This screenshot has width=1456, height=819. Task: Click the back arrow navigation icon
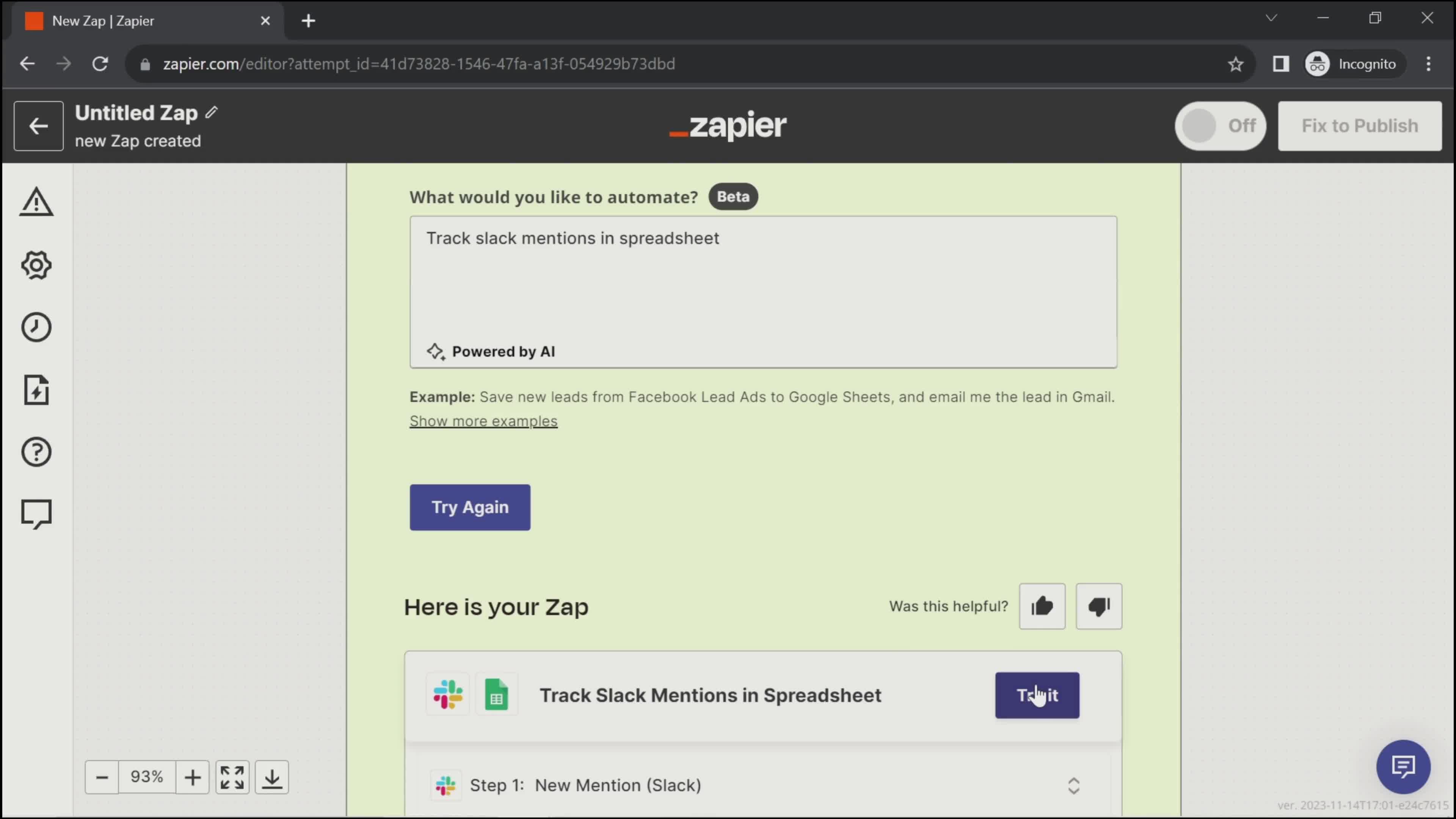pyautogui.click(x=38, y=126)
